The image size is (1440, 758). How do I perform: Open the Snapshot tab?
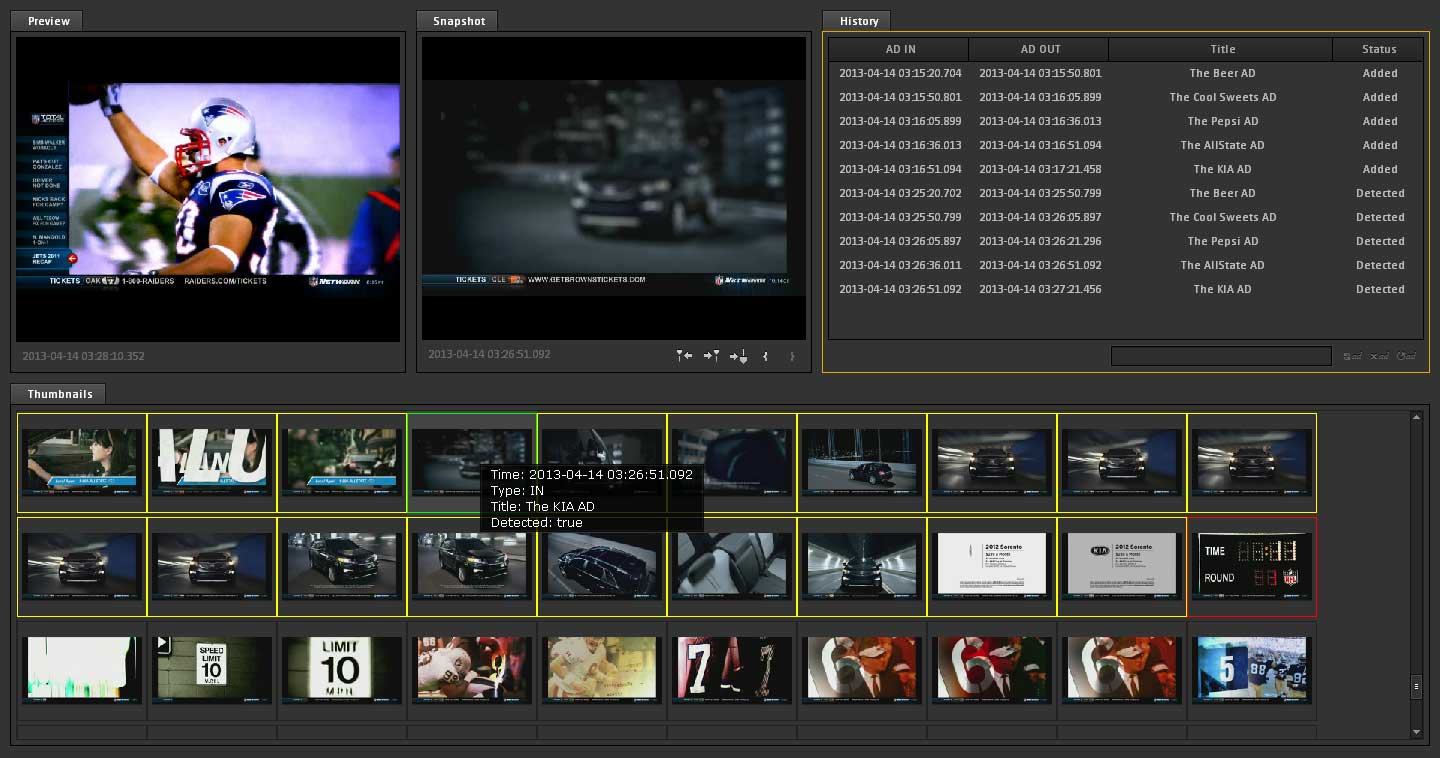click(x=459, y=21)
